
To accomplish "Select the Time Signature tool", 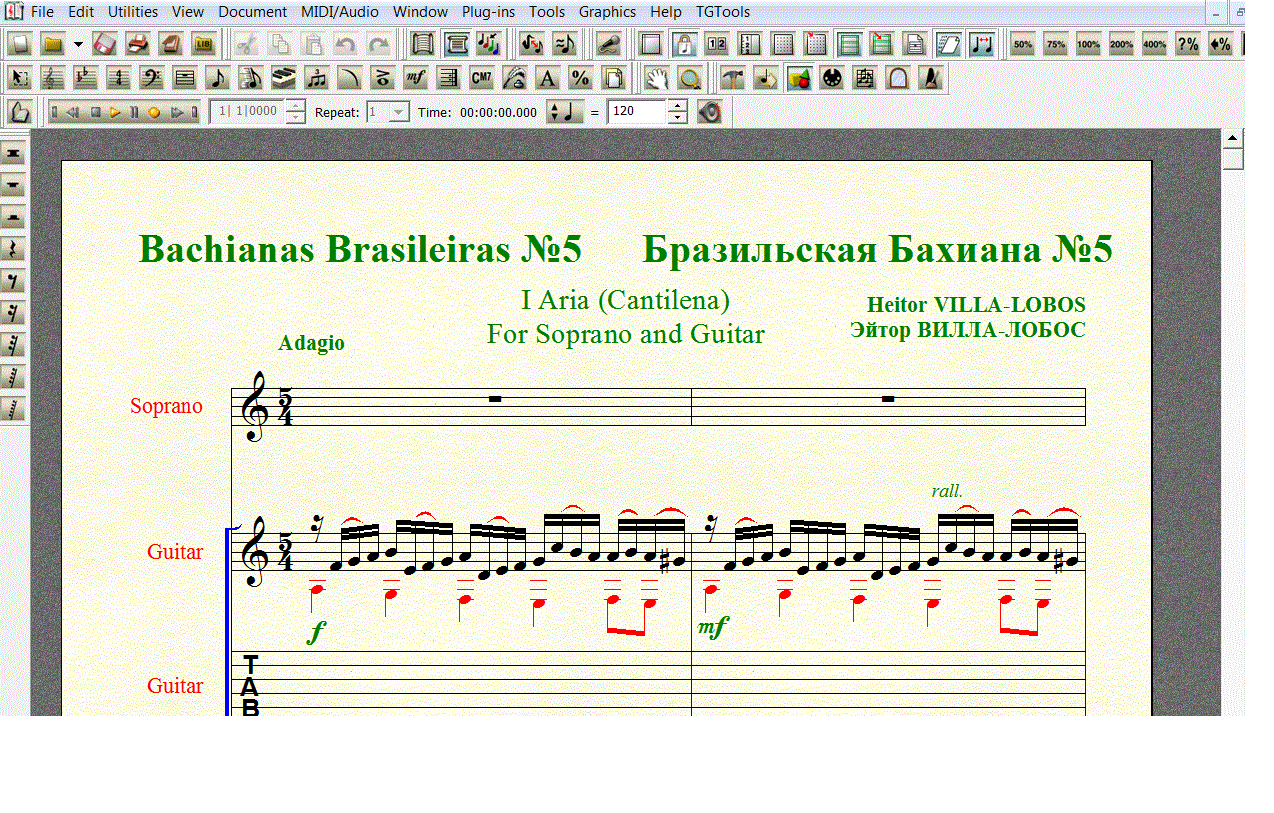I will [x=119, y=78].
